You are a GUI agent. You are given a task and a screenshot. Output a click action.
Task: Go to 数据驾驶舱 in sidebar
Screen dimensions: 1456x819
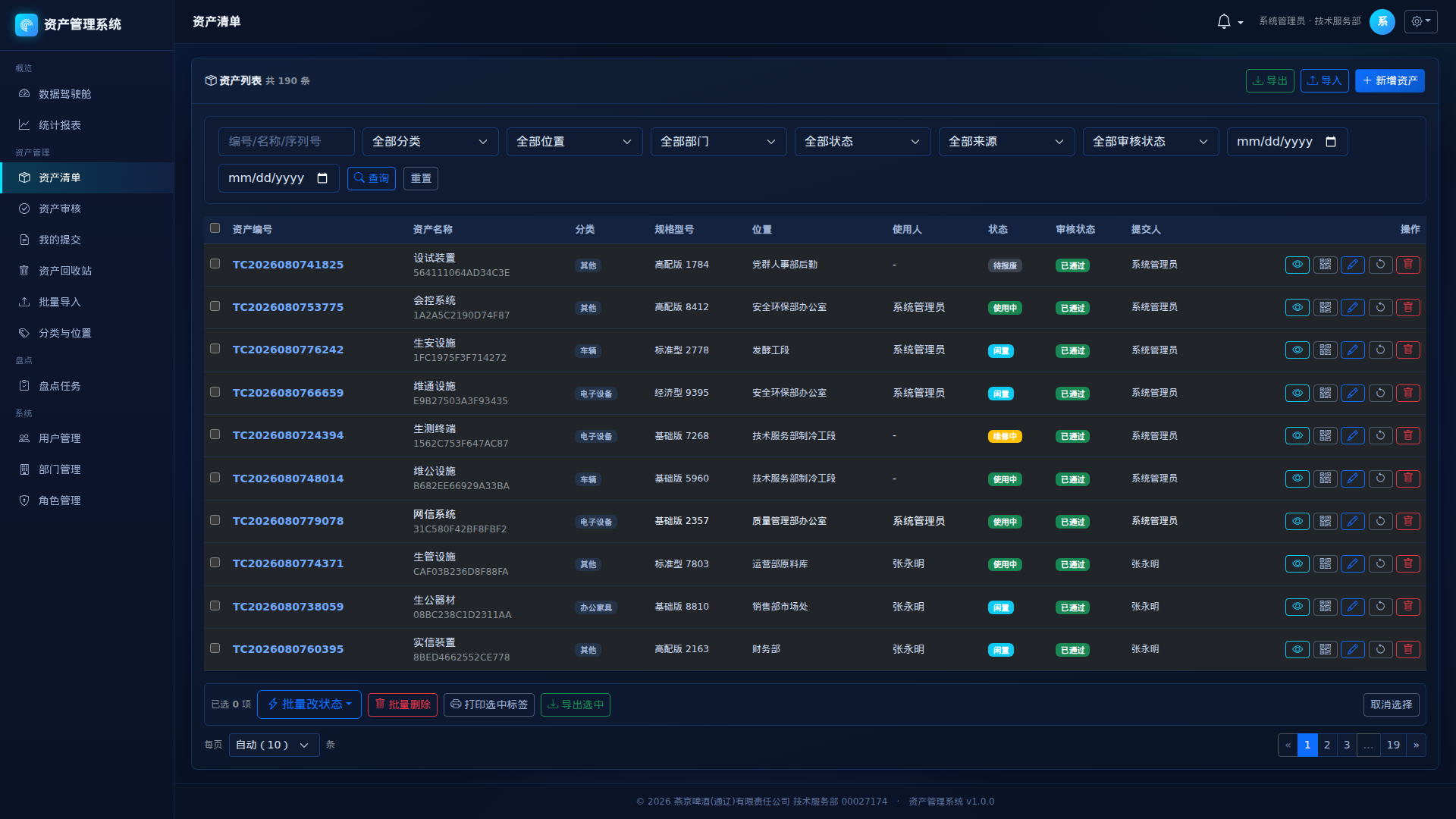click(86, 94)
